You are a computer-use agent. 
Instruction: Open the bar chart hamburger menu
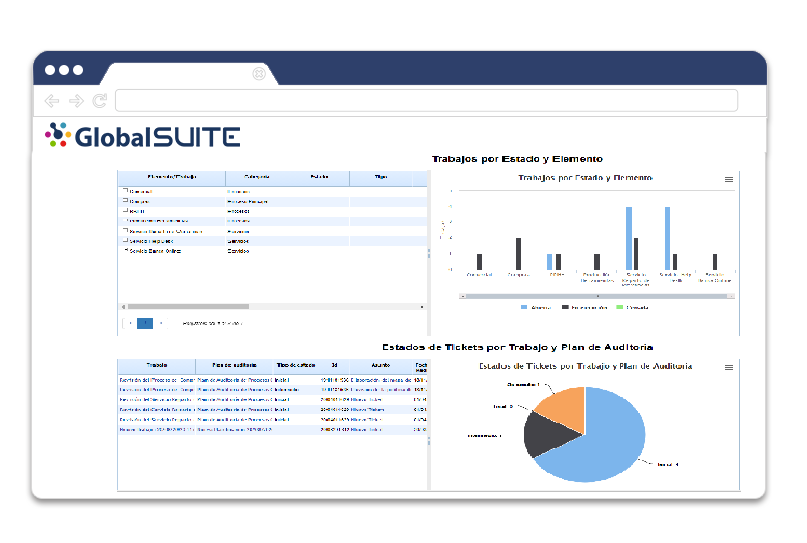pos(729,179)
